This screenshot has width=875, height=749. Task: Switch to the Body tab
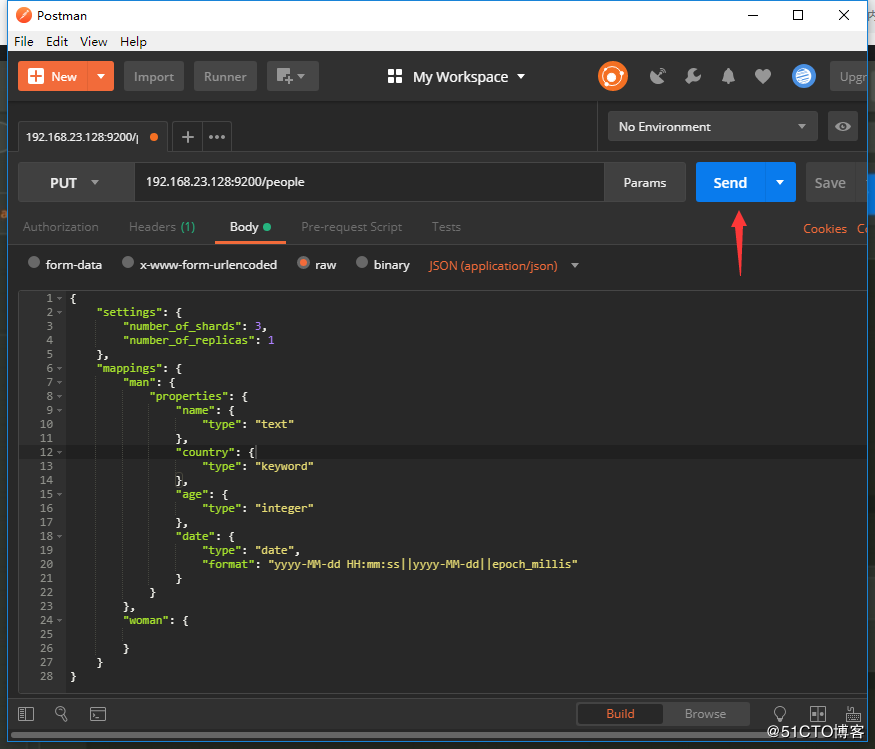[x=250, y=227]
